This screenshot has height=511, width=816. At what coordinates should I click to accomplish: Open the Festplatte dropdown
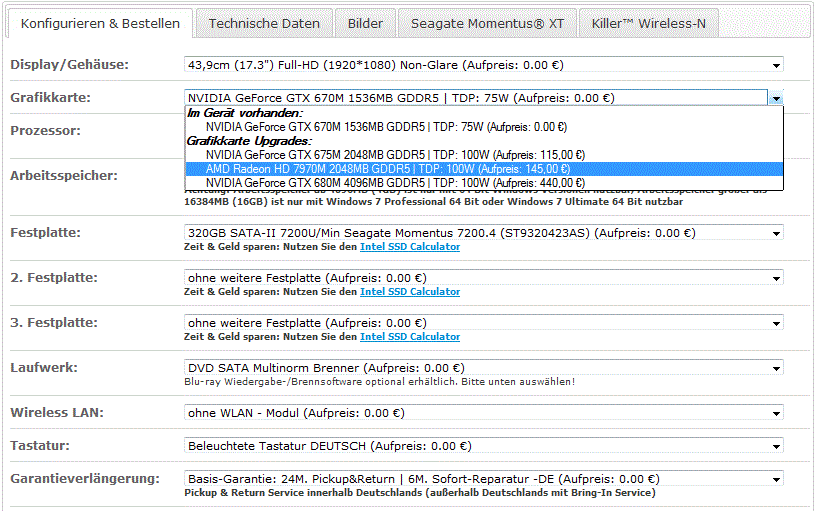point(483,233)
